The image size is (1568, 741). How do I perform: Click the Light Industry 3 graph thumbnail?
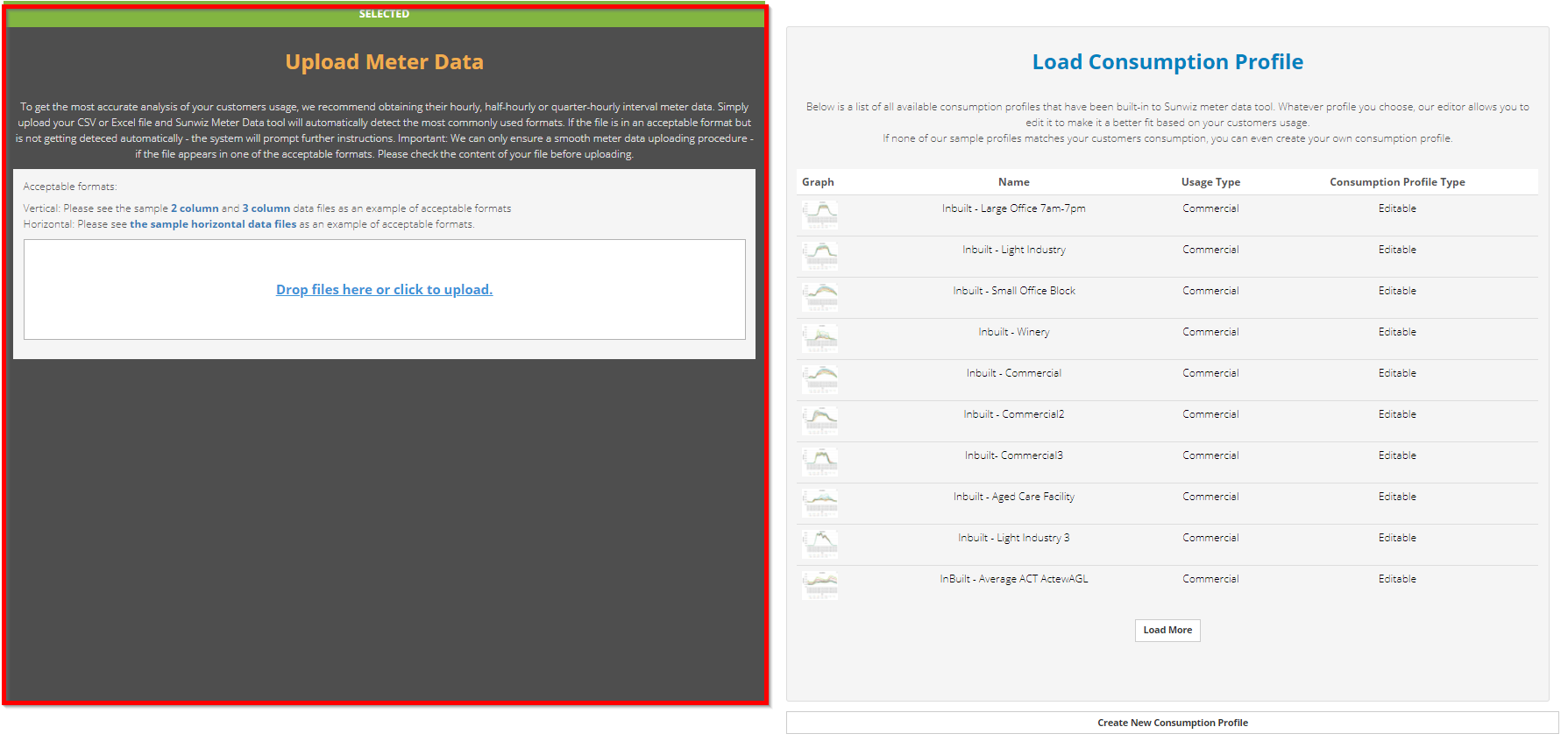(x=820, y=544)
